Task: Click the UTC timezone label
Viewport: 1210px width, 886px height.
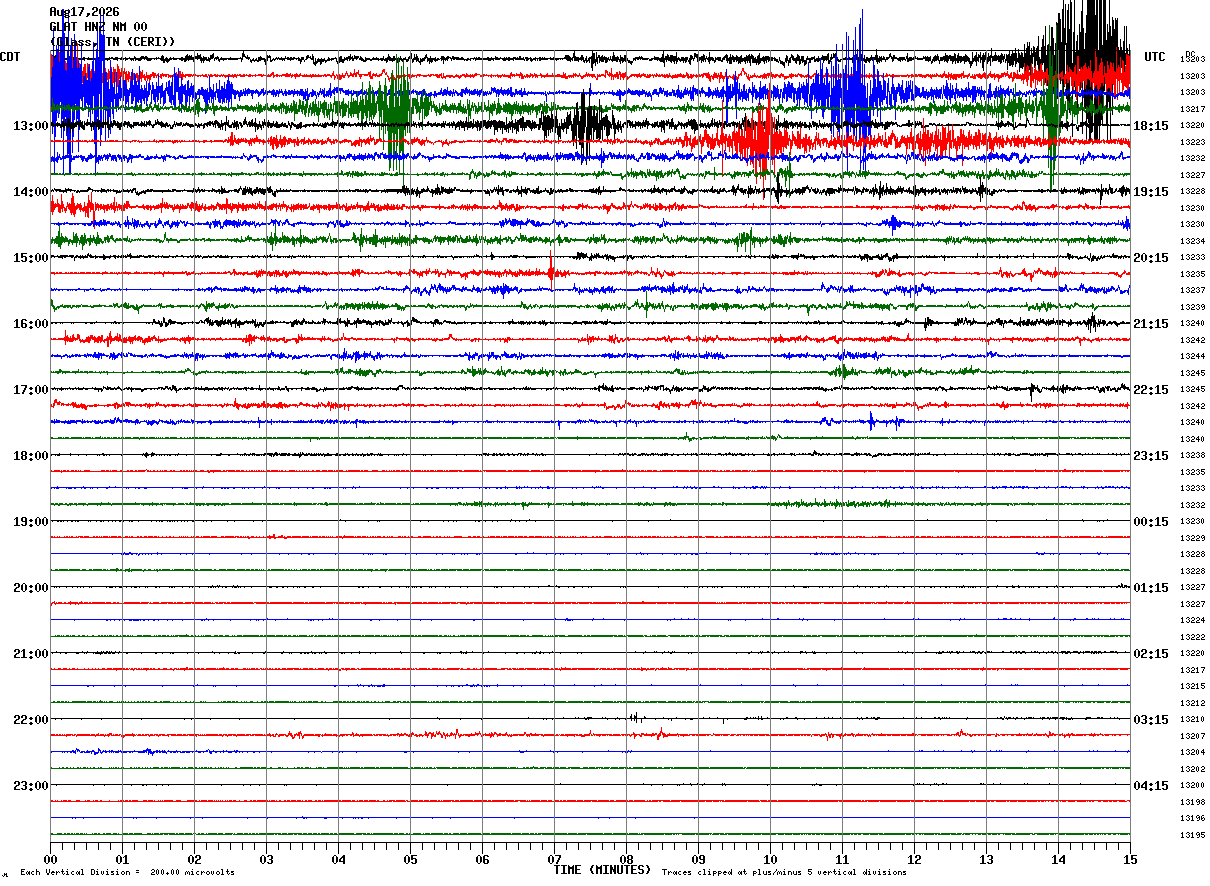Action: [1155, 57]
